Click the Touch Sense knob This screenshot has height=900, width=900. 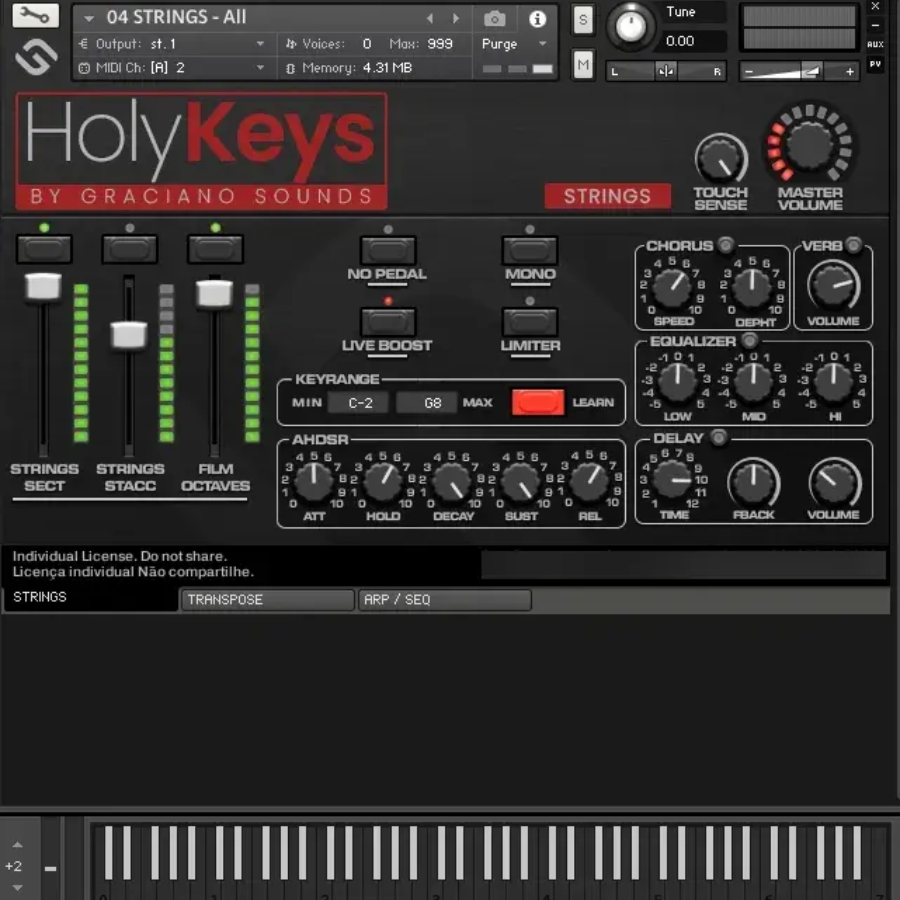click(x=721, y=160)
